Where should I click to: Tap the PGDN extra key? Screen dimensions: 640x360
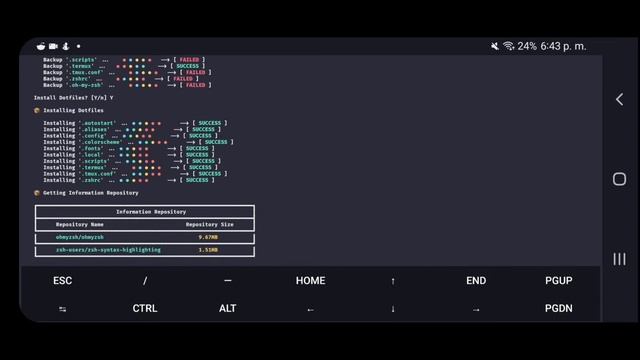coord(558,309)
